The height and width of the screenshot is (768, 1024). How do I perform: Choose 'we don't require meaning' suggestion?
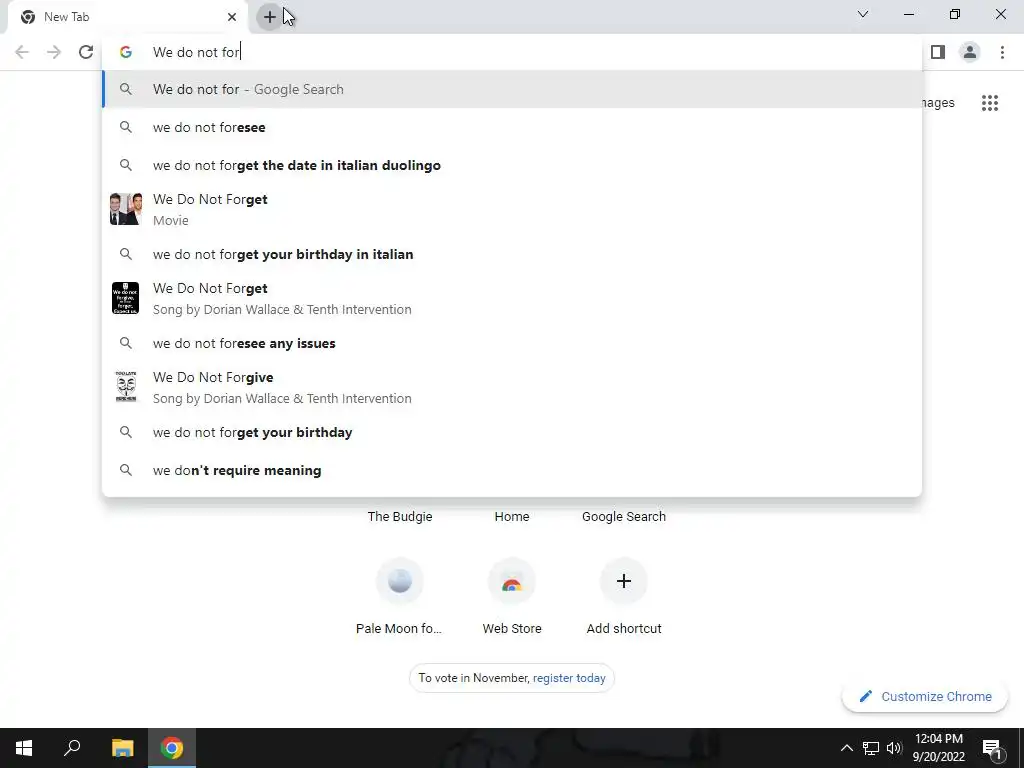pyautogui.click(x=512, y=470)
